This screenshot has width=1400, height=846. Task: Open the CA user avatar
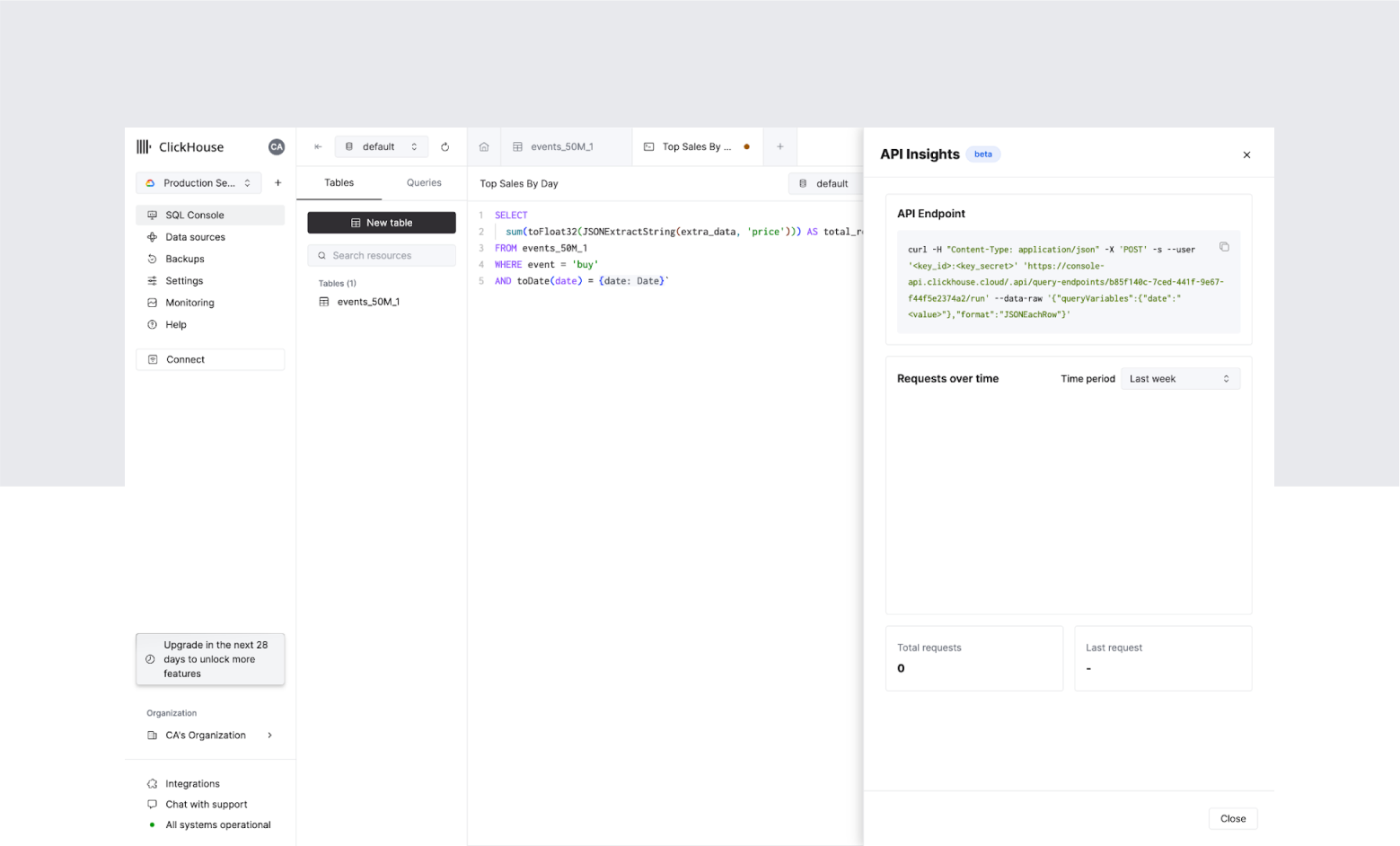(x=277, y=147)
